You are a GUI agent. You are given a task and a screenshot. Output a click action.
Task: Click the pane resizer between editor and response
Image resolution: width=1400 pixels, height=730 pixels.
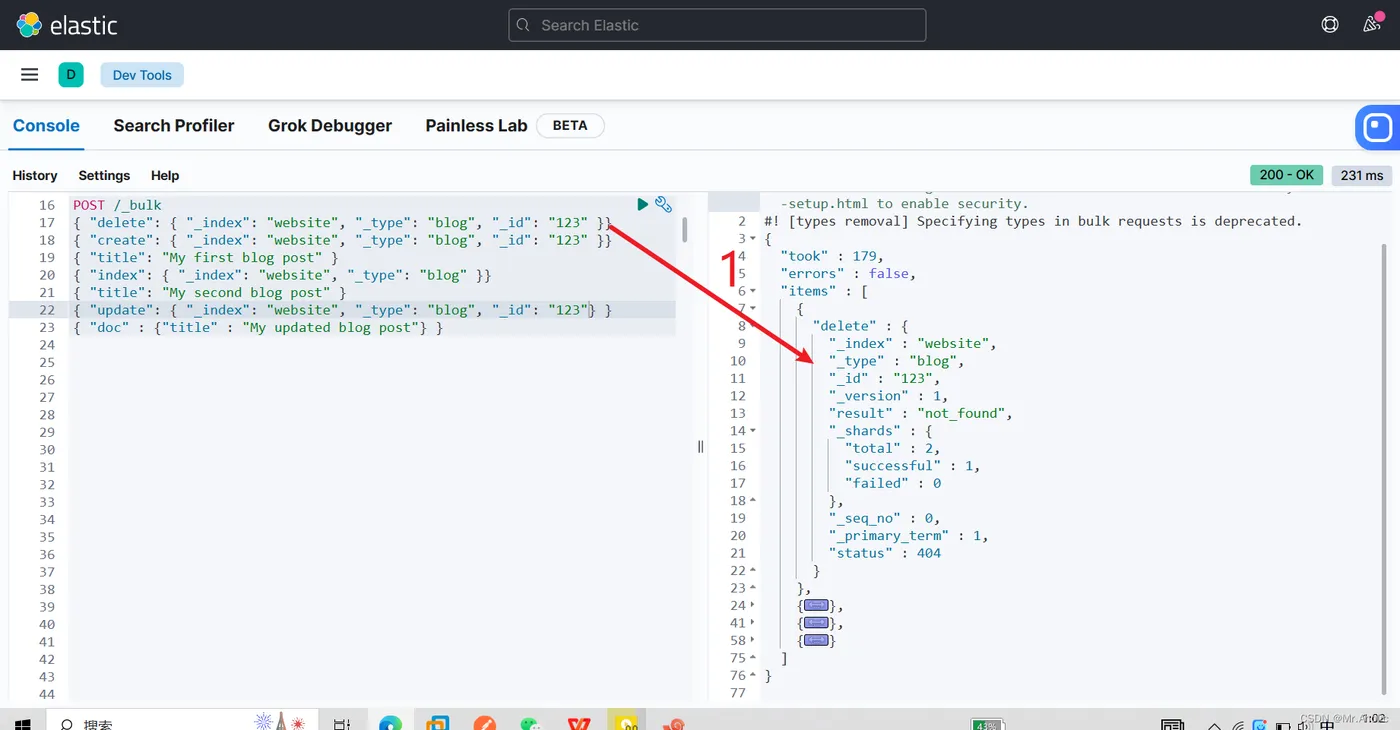700,446
